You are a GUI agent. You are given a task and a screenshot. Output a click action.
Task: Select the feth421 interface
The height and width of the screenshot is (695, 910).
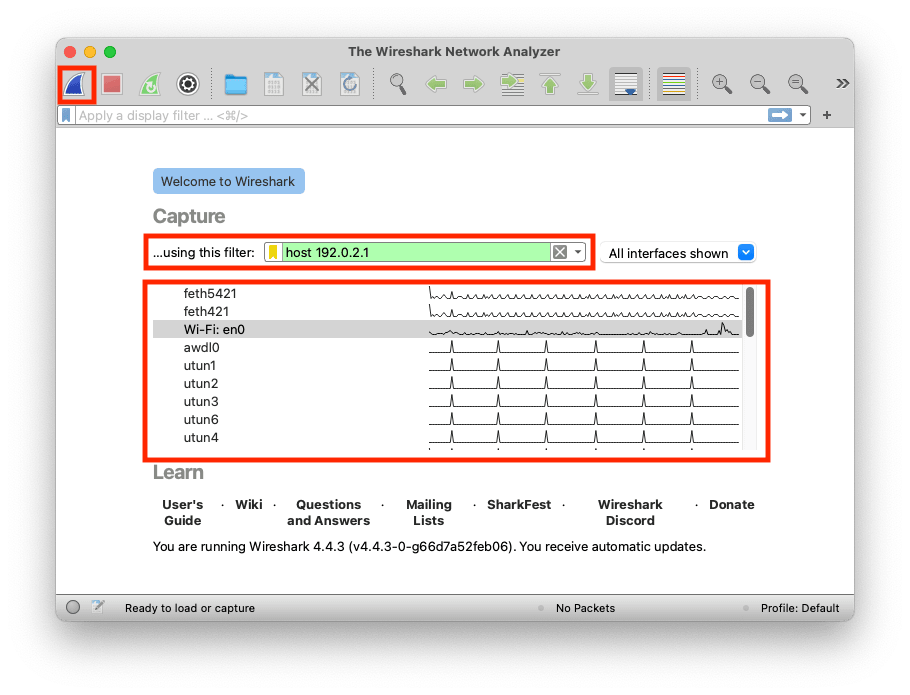click(447, 312)
